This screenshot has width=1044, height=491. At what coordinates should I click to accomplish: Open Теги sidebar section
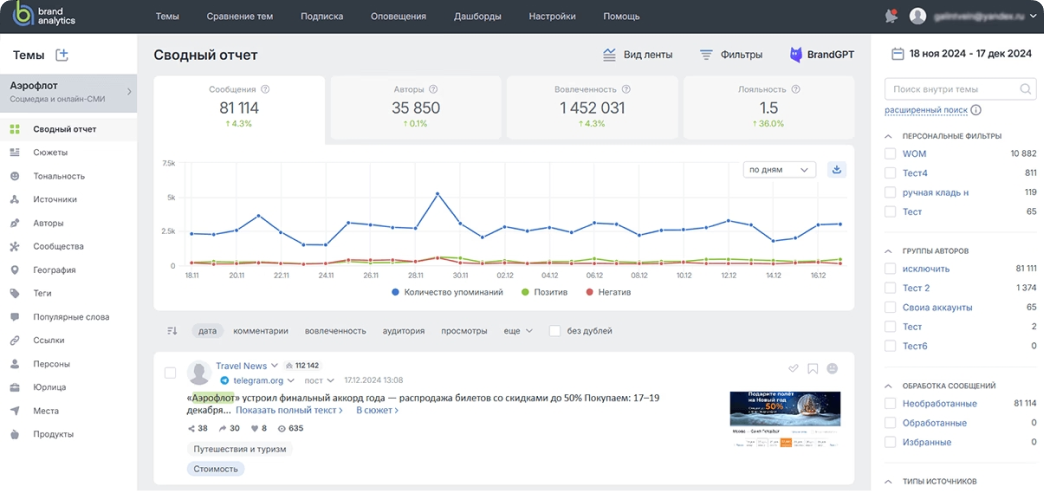42,293
